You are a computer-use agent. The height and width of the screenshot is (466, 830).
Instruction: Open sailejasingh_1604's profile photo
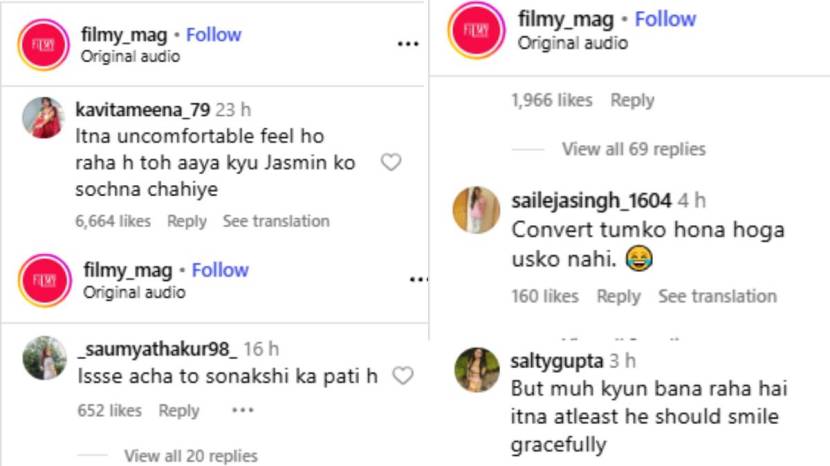point(476,210)
